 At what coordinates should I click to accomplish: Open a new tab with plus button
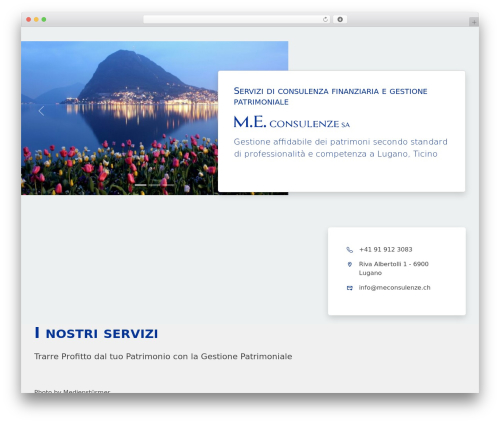pyautogui.click(x=474, y=22)
